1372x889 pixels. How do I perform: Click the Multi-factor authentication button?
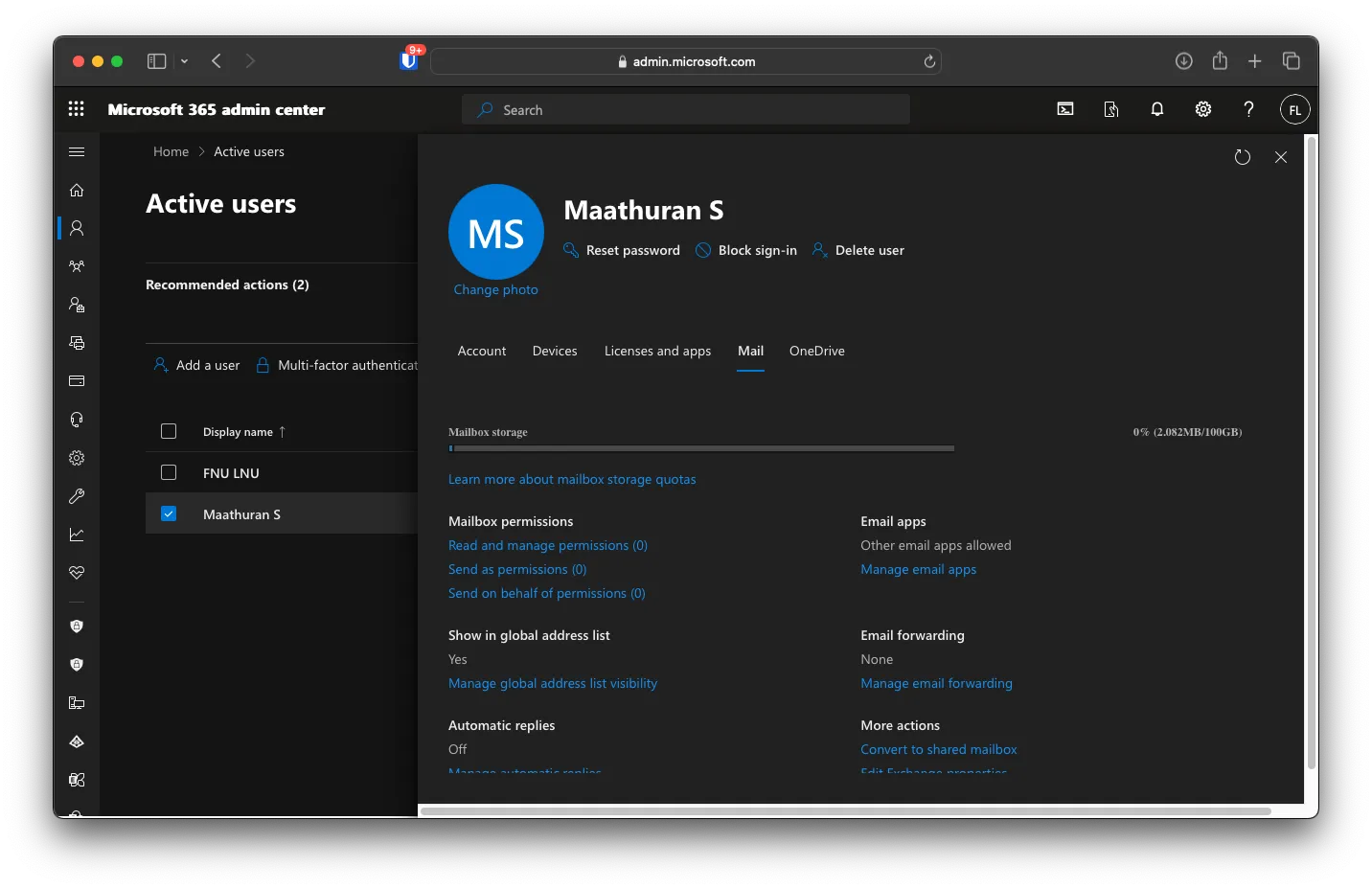337,365
